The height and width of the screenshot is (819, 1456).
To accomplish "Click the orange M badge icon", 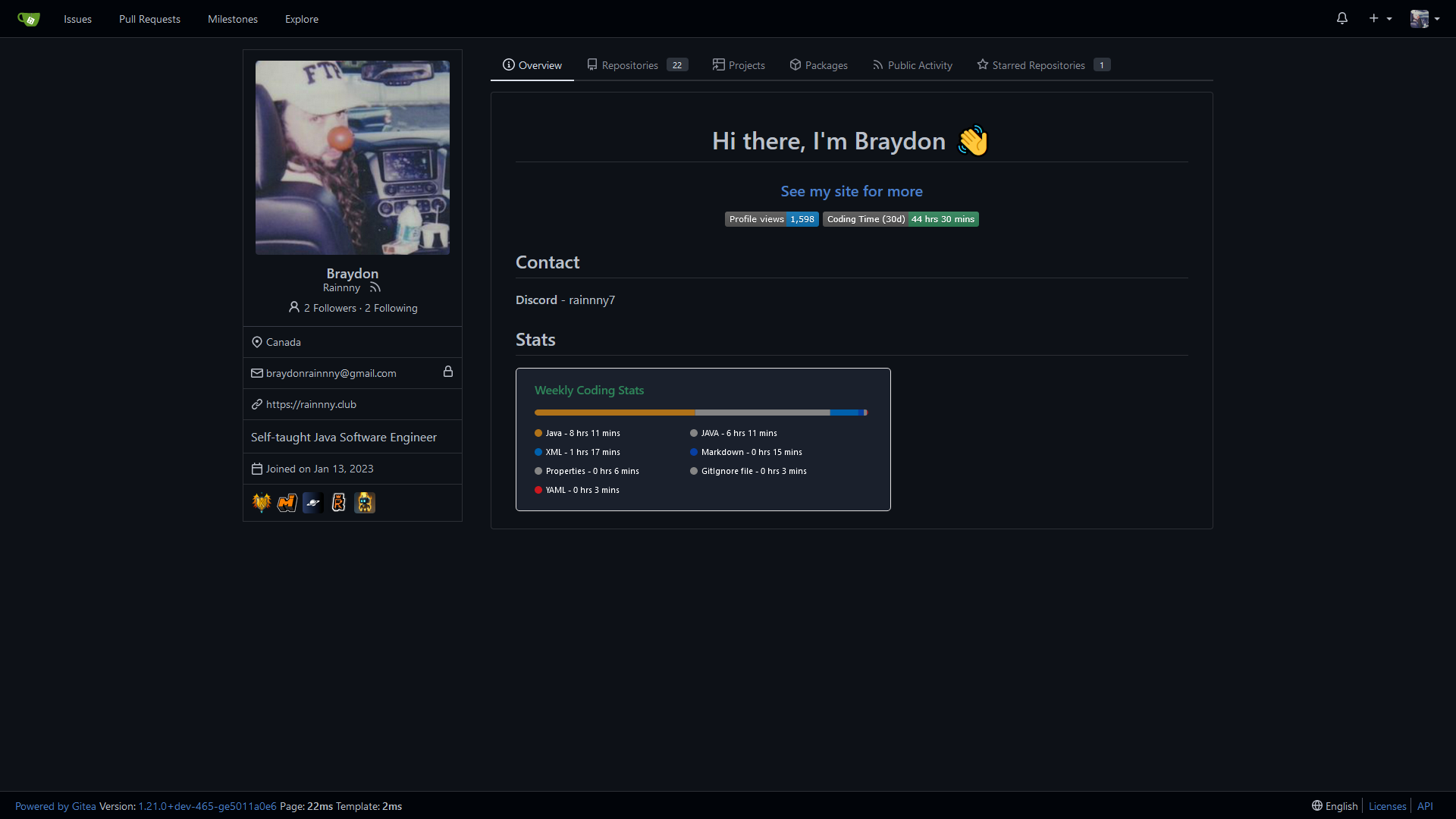I will [x=287, y=503].
